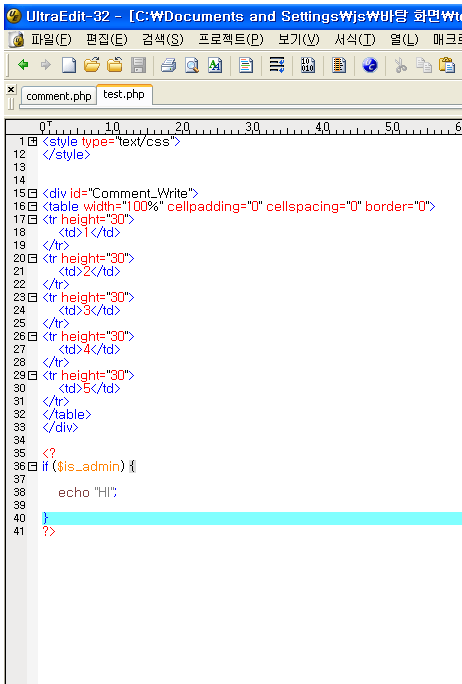
Task: Click the green Back arrow icon
Action: pyautogui.click(x=23, y=65)
